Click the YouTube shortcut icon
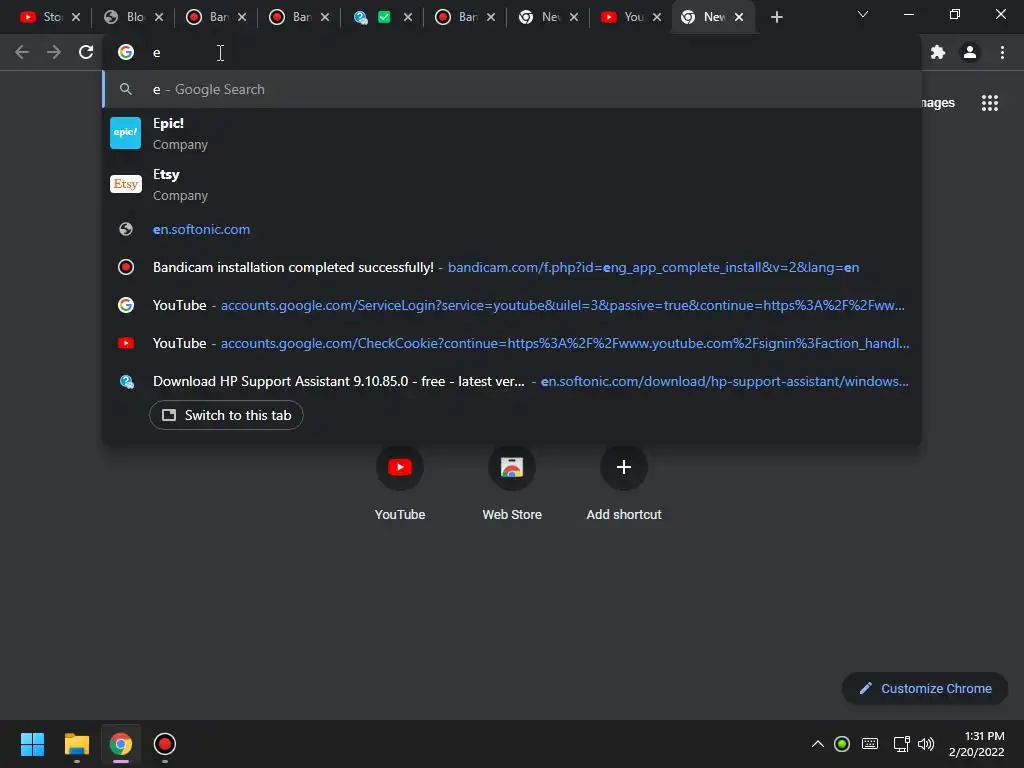This screenshot has width=1024, height=768. pos(400,467)
